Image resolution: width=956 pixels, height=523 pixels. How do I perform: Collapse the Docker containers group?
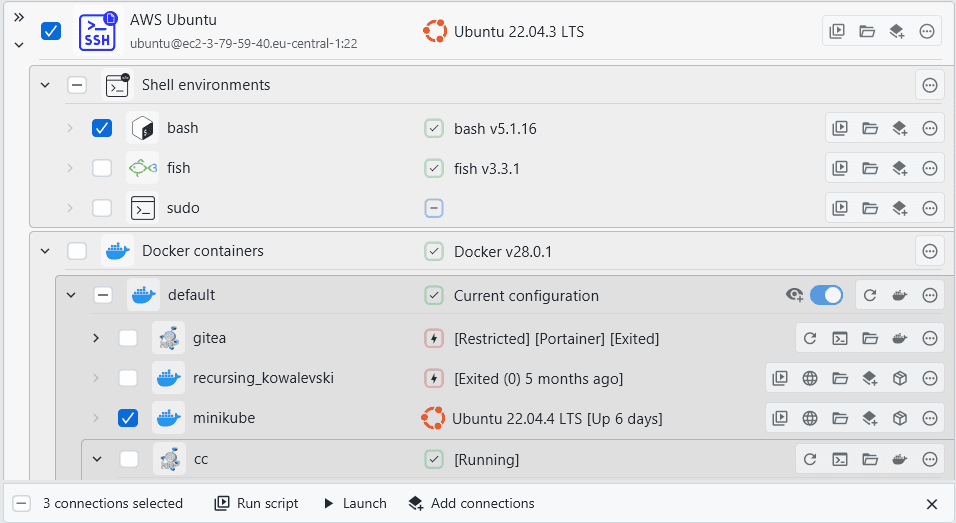coord(45,251)
